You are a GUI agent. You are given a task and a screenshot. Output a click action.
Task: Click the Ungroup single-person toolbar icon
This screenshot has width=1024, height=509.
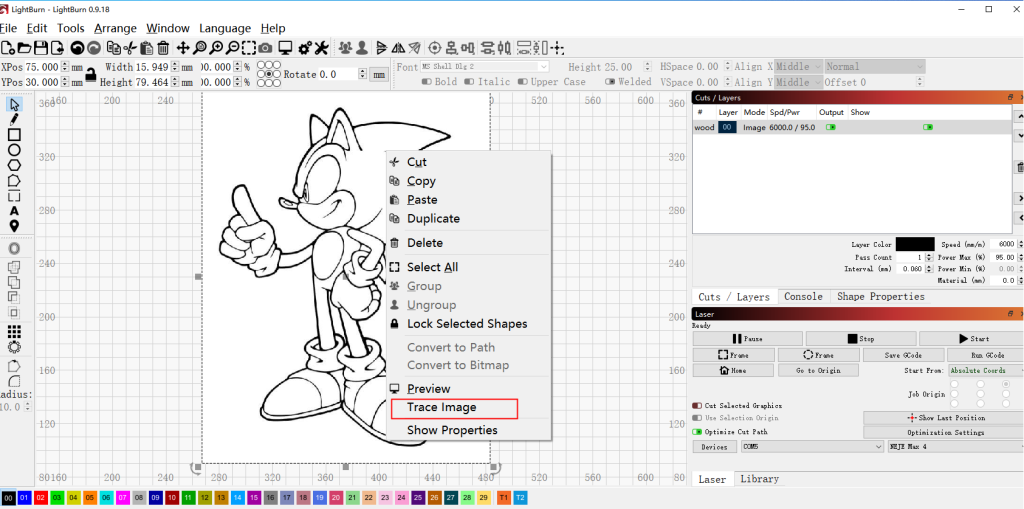click(x=361, y=48)
